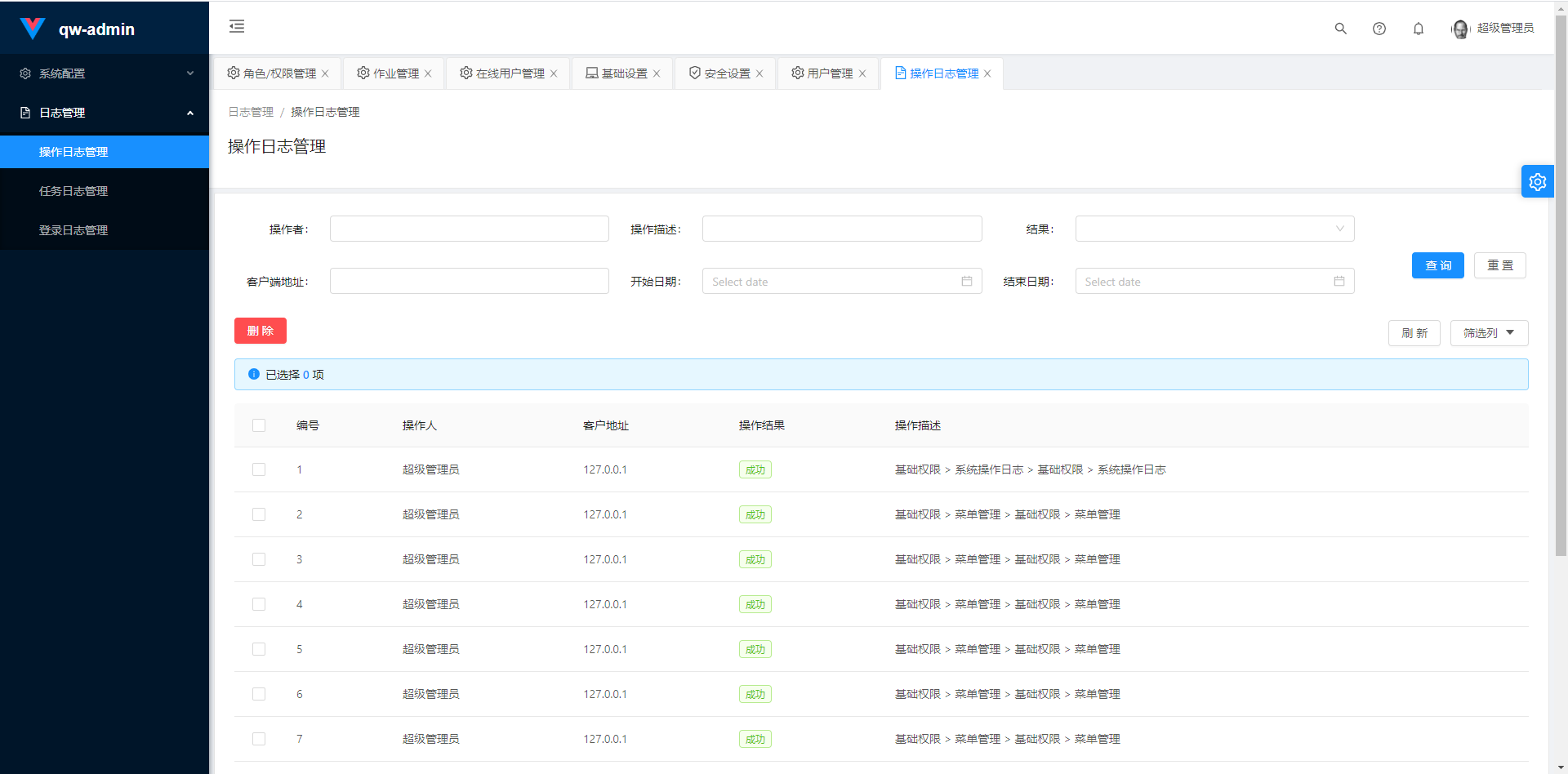Click the red 删除 button
The height and width of the screenshot is (774, 1568).
(261, 331)
